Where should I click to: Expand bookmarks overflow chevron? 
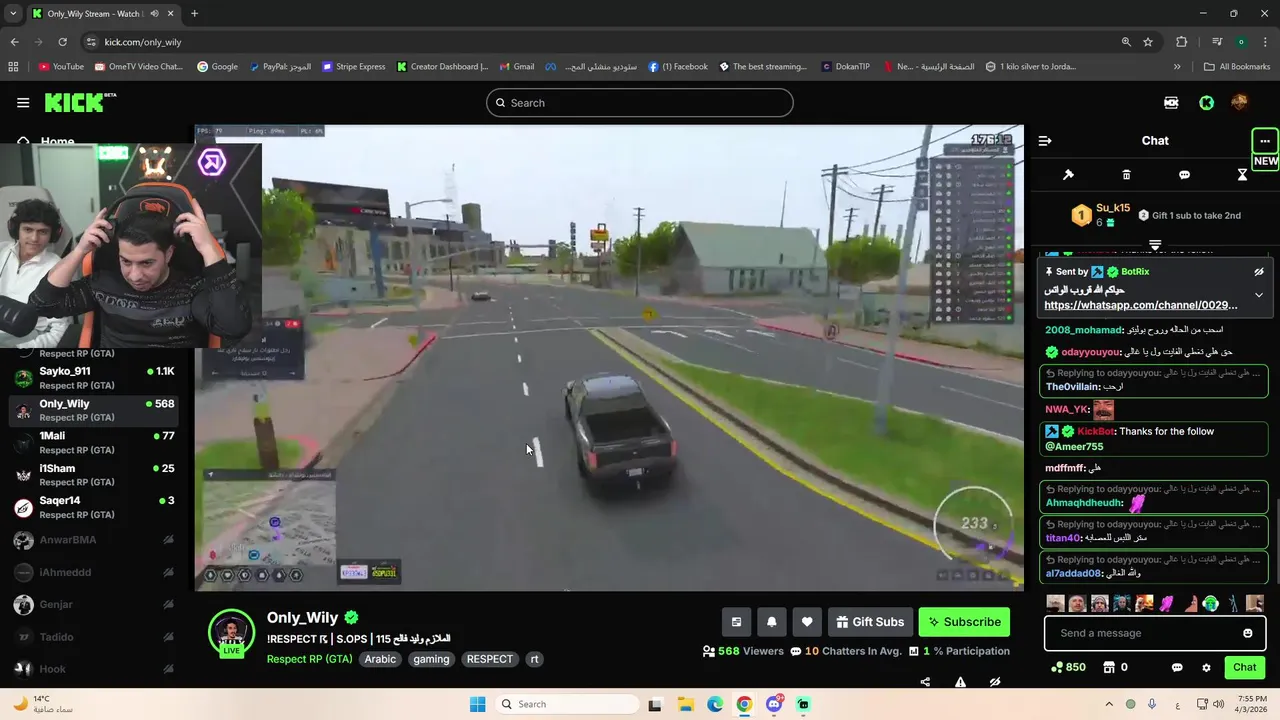pyautogui.click(x=1176, y=67)
